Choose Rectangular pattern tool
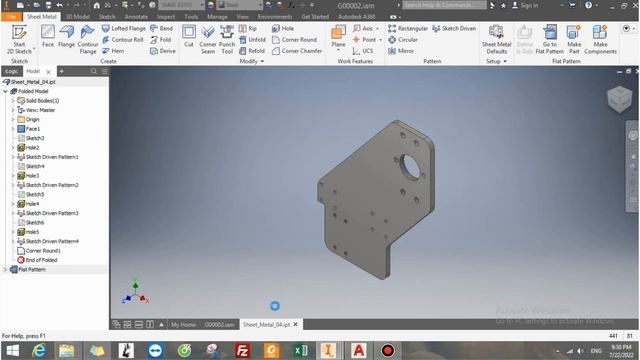The width and height of the screenshot is (640, 360). [x=408, y=28]
